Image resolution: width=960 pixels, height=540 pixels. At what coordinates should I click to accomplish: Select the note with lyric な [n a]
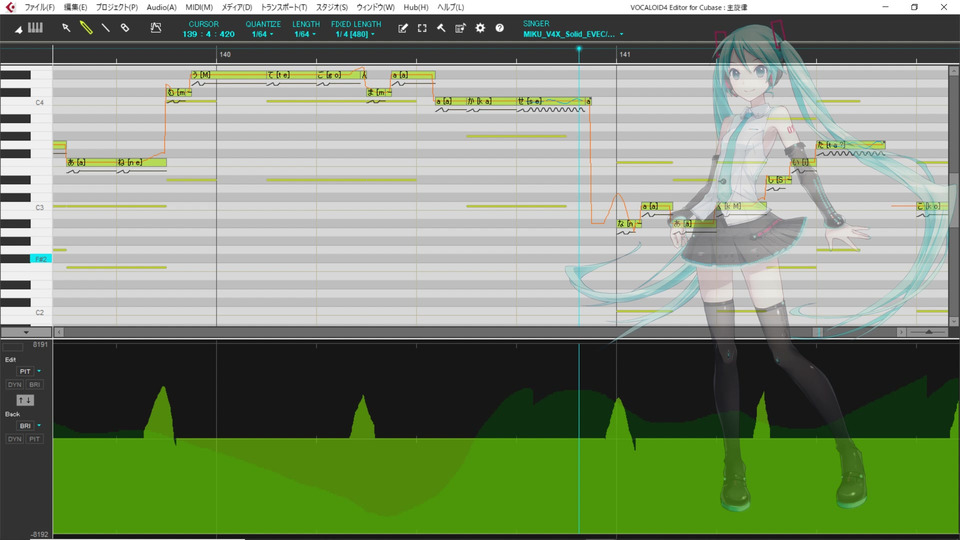click(629, 223)
